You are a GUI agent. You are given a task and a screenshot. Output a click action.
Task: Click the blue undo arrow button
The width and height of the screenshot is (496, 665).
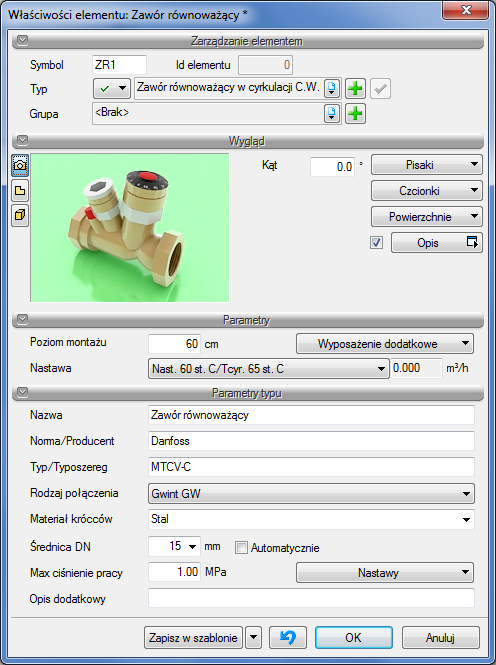288,637
